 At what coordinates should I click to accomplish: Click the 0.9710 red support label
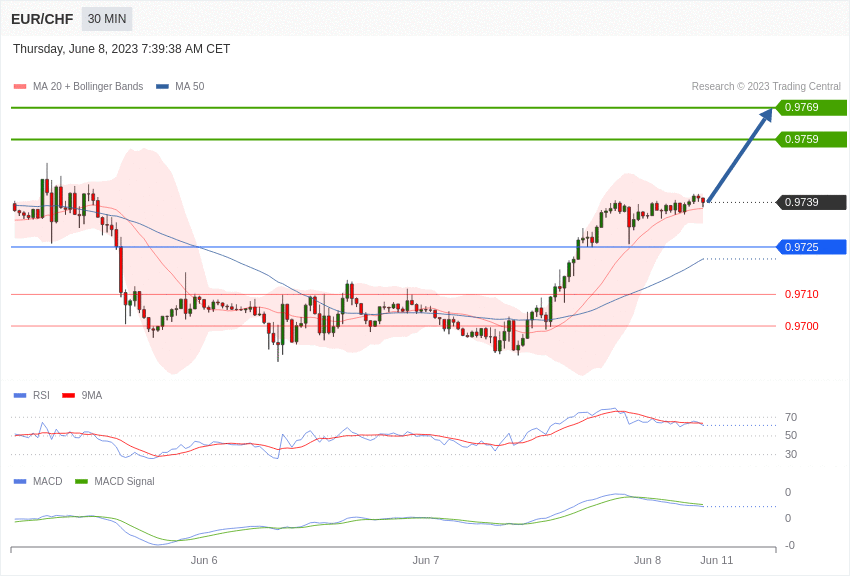point(802,294)
